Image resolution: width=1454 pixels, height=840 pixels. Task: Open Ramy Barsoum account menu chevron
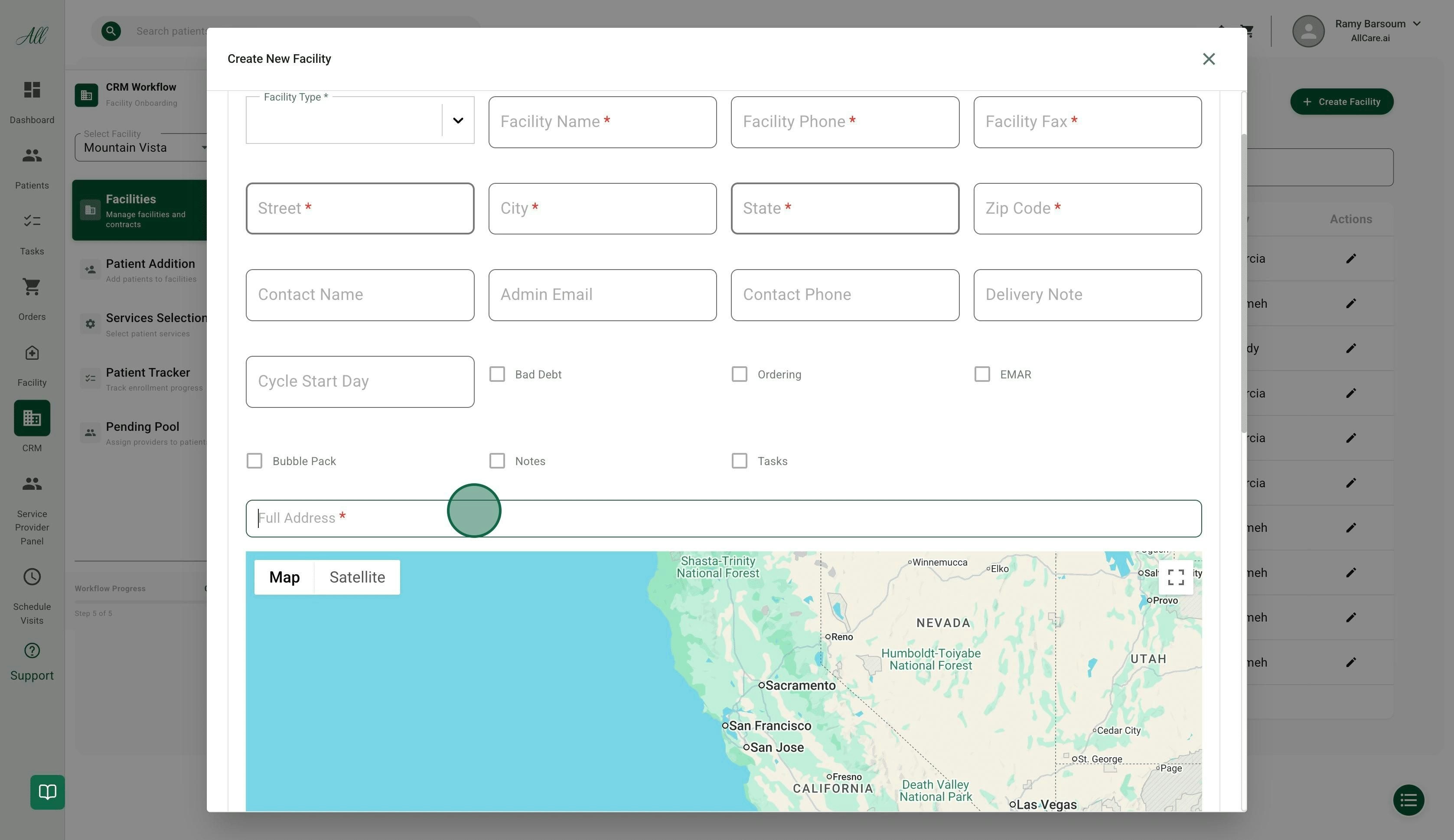(x=1416, y=24)
